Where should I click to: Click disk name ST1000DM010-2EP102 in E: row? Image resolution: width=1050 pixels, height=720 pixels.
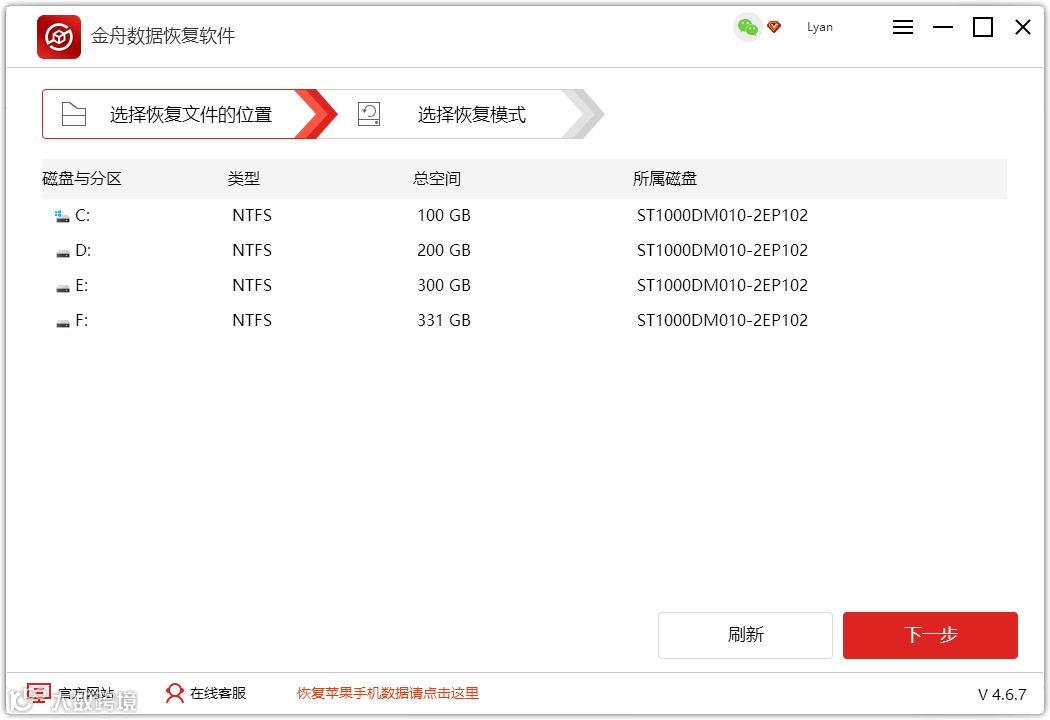pyautogui.click(x=723, y=285)
